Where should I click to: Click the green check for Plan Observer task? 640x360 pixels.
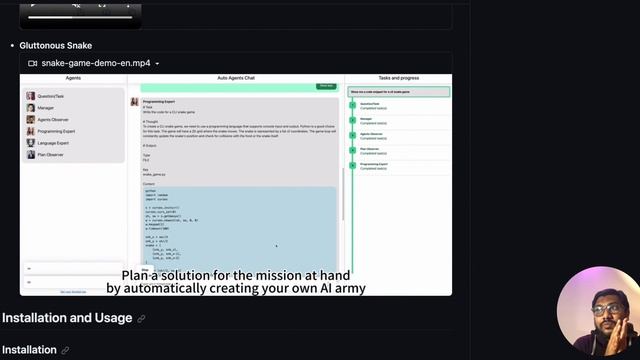coord(353,150)
